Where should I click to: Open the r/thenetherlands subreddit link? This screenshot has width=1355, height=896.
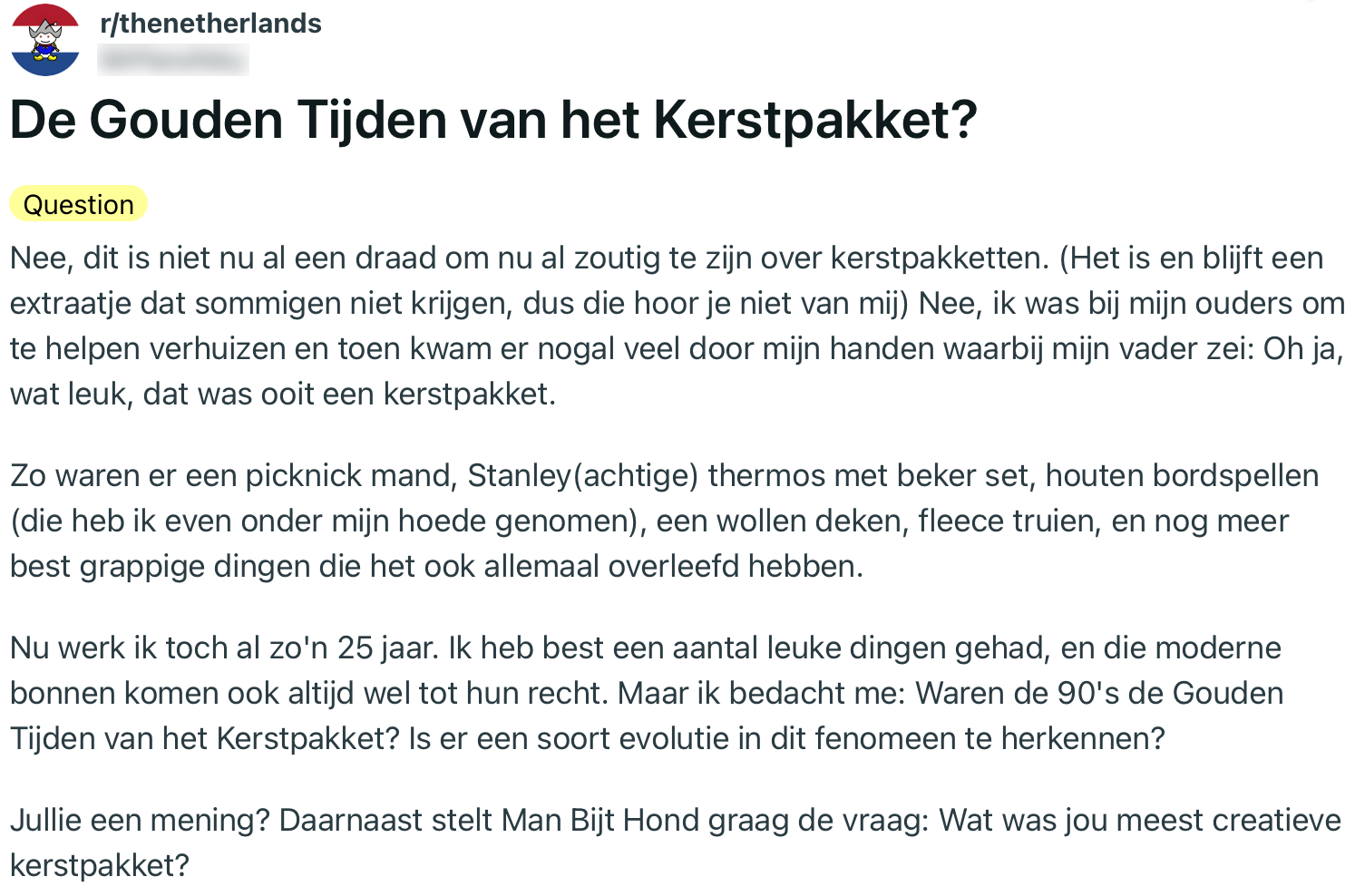coord(210,23)
